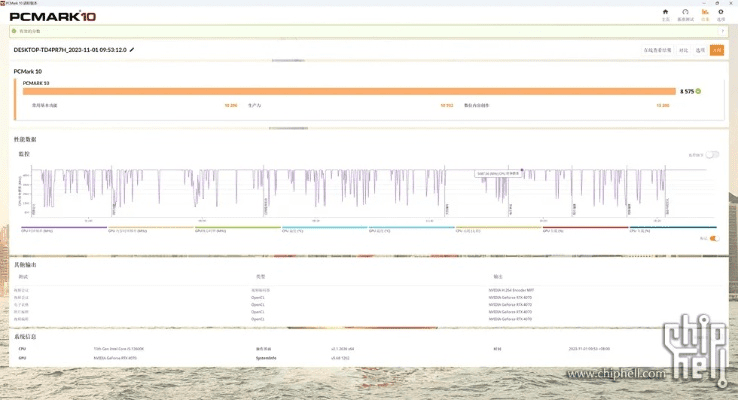Click green valid-score icon beside 8 575

coord(699,91)
